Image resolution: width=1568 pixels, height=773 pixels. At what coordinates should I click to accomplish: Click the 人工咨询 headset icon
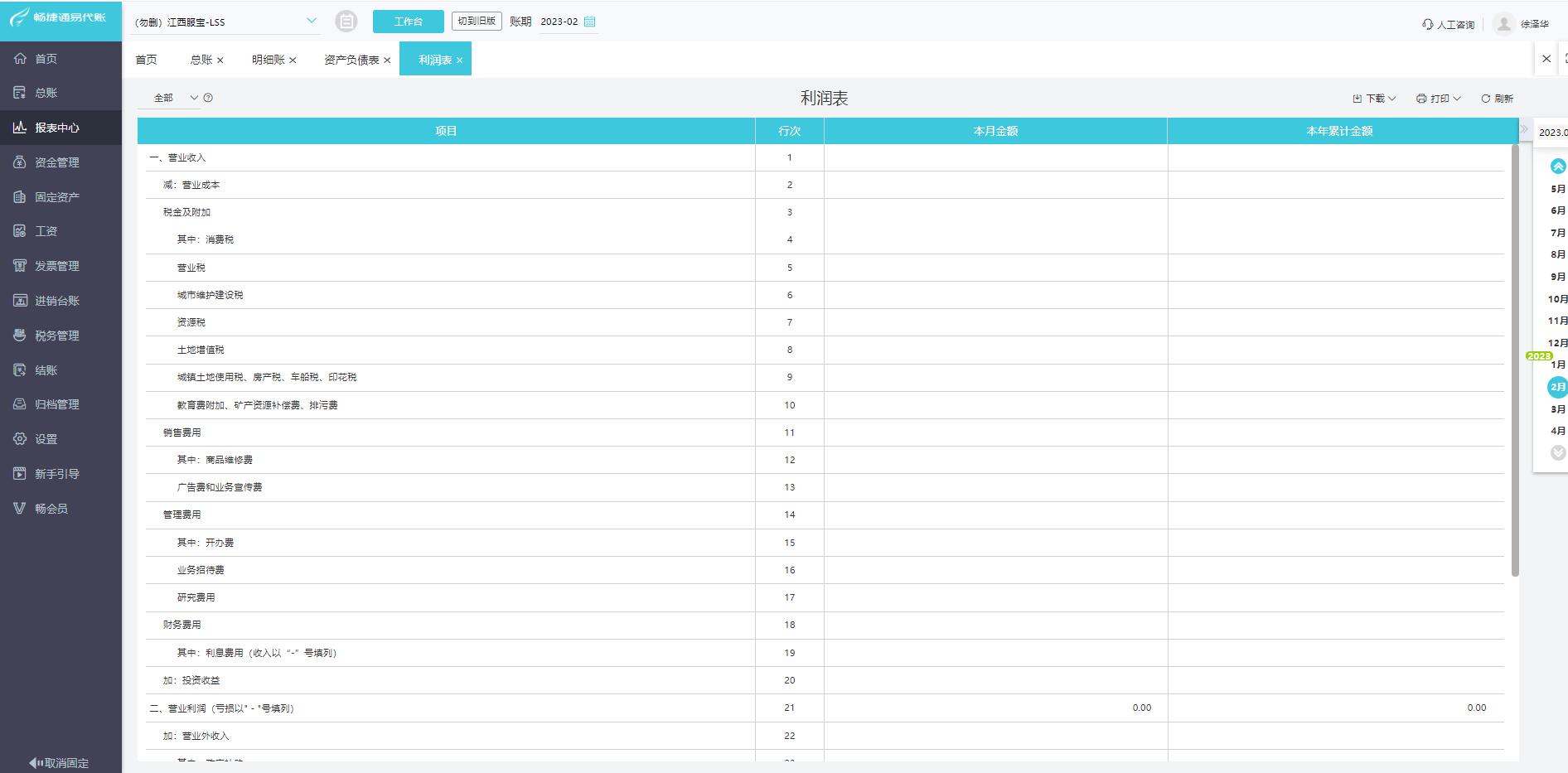pos(1427,24)
